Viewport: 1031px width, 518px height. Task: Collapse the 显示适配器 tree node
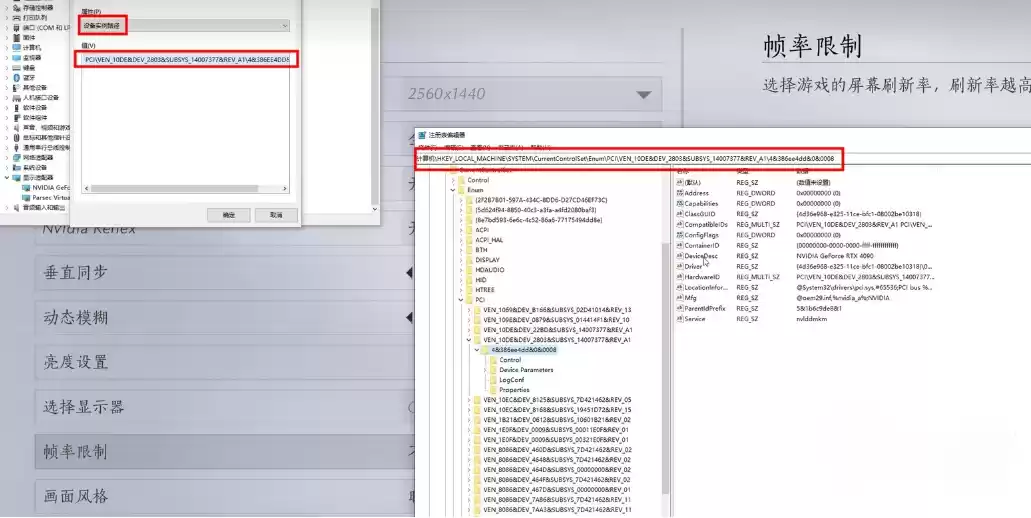click(7, 177)
